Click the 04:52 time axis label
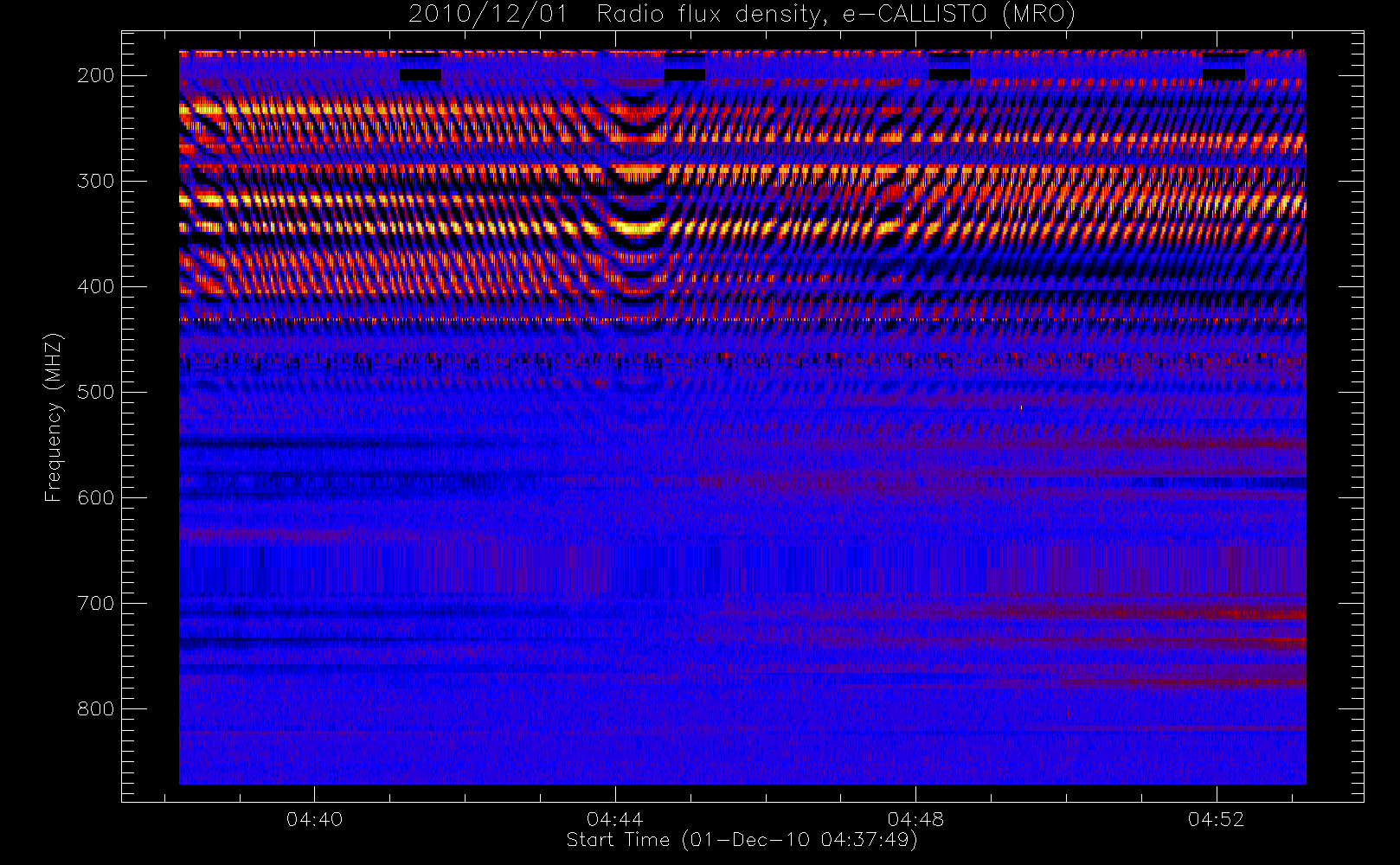 click(x=1216, y=818)
